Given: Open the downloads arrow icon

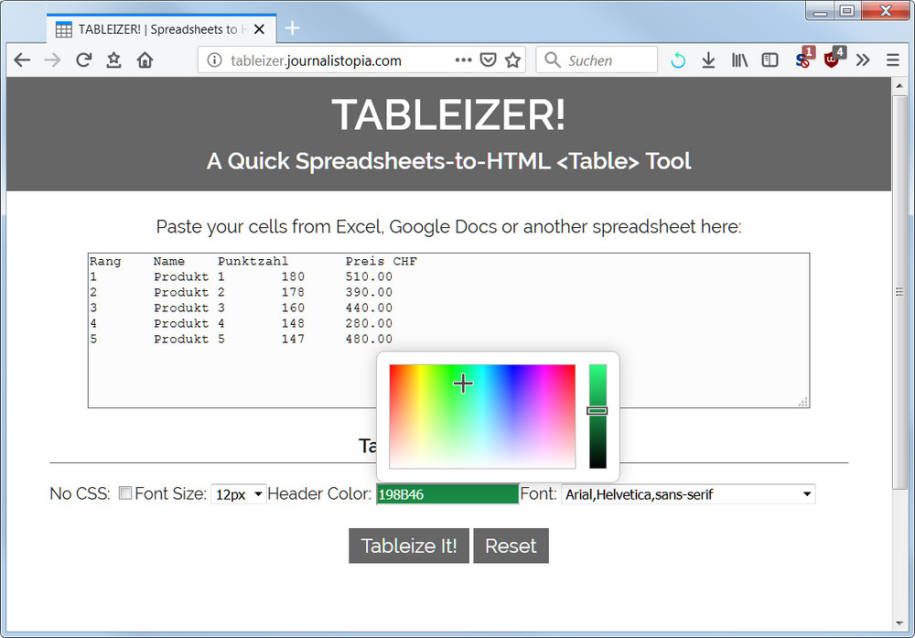Looking at the screenshot, I should pos(708,60).
